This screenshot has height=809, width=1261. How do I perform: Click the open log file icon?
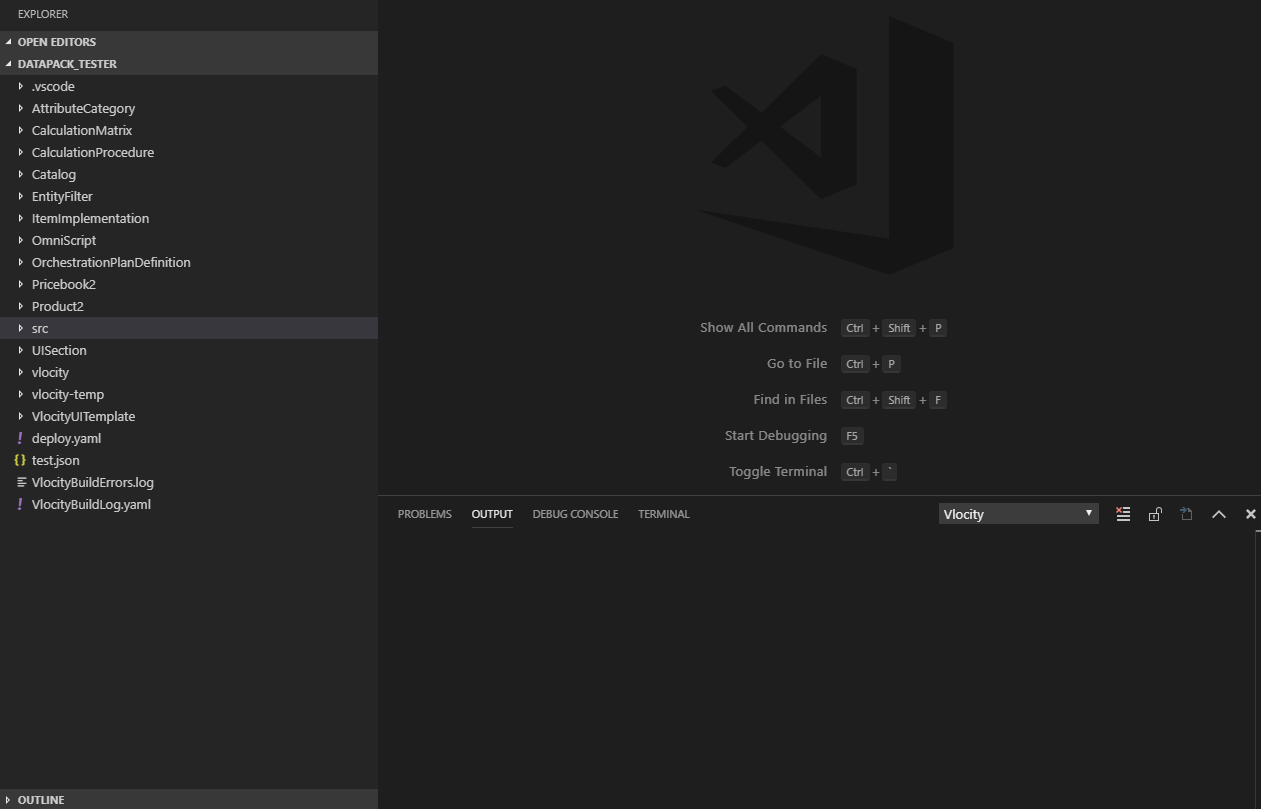[1187, 514]
